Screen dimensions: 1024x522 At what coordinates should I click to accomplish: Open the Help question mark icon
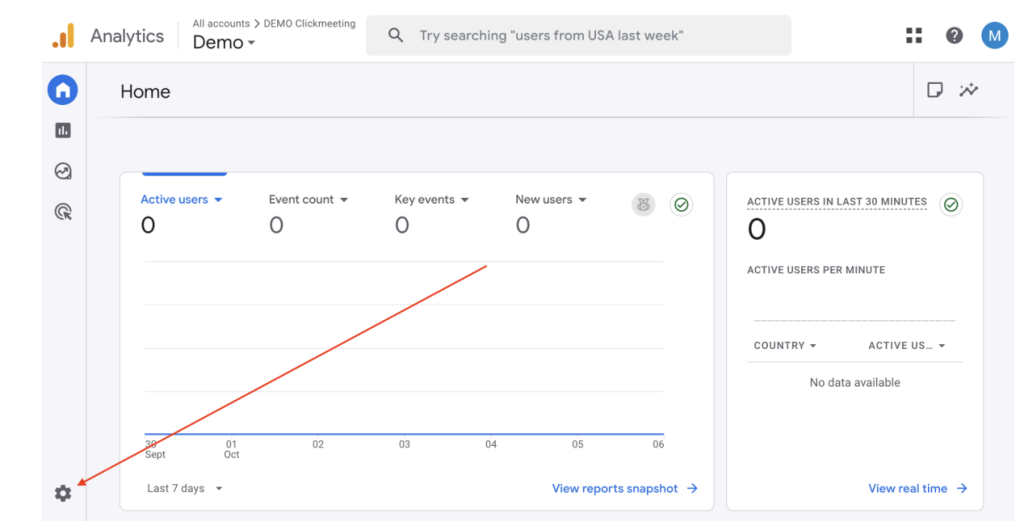click(954, 35)
